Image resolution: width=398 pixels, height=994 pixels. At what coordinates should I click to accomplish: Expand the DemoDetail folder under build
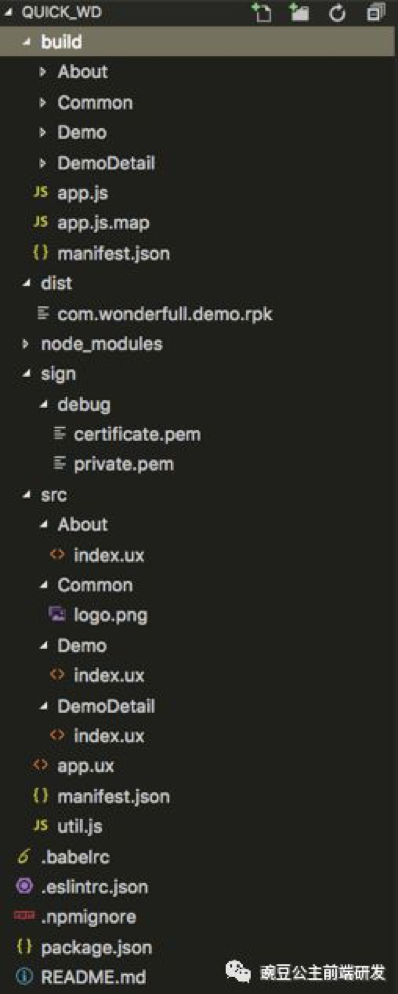[x=199, y=163]
